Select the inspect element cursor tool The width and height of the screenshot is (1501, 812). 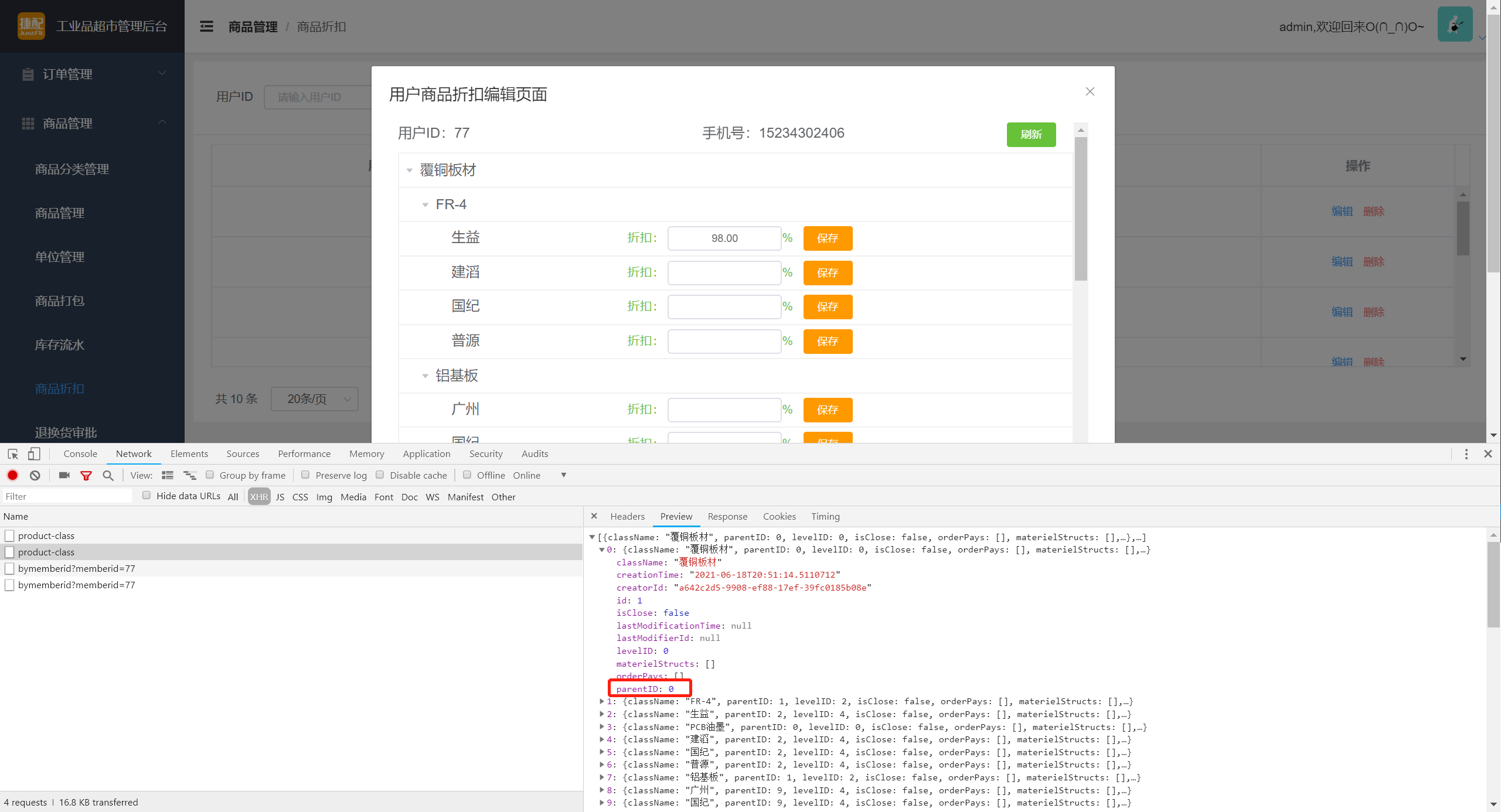[12, 453]
